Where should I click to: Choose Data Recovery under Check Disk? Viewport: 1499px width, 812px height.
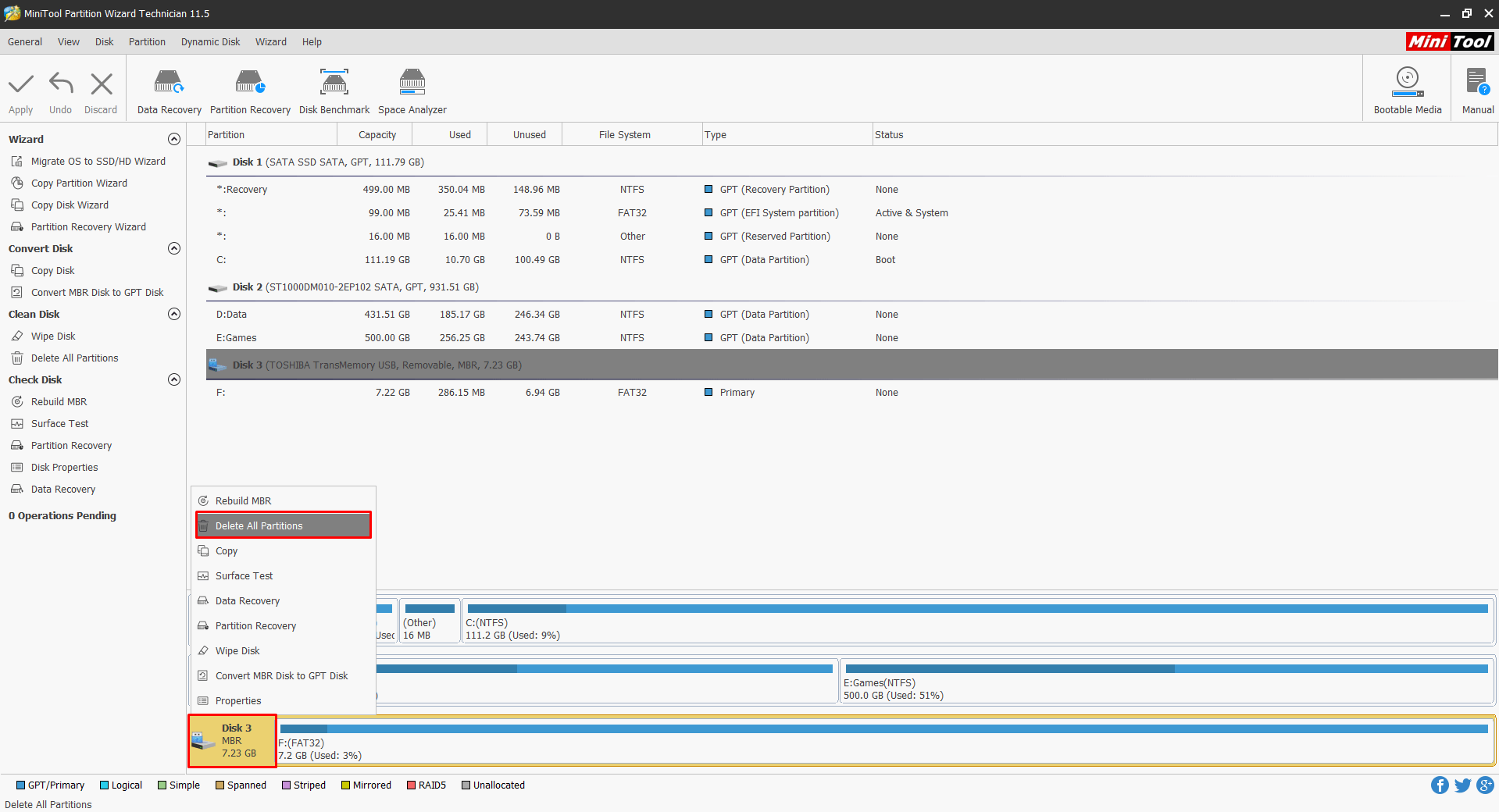pyautogui.click(x=62, y=490)
